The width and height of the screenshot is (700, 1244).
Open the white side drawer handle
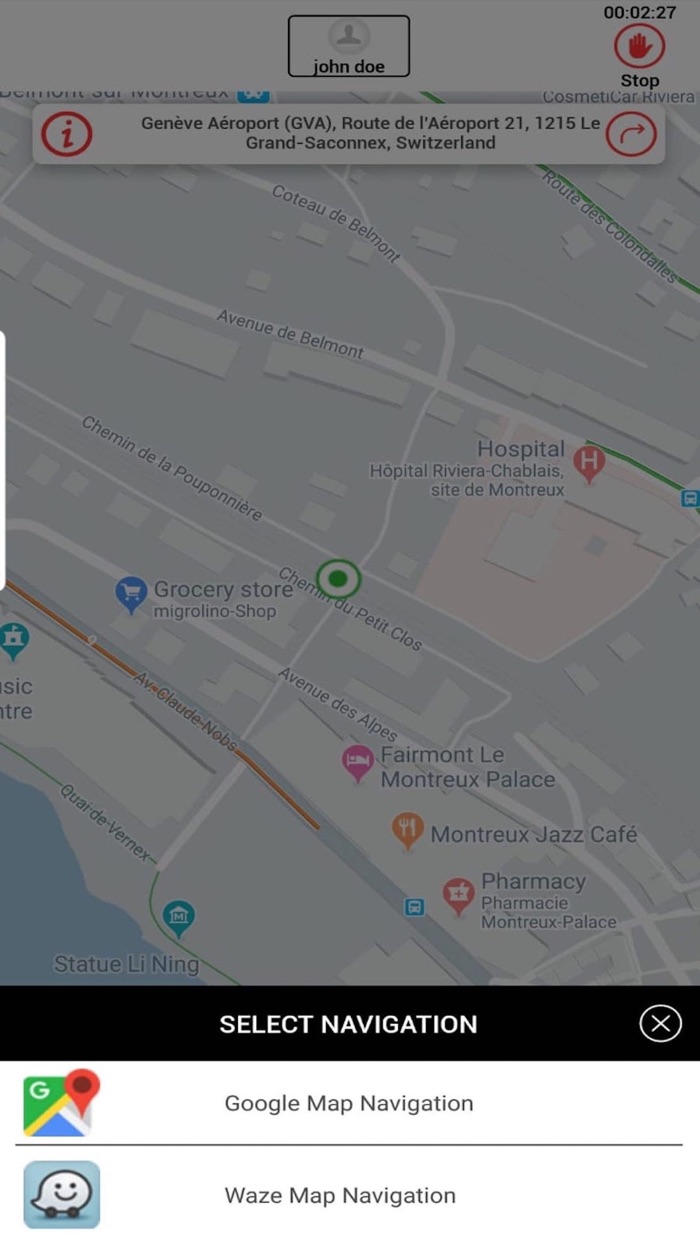(x=2, y=460)
